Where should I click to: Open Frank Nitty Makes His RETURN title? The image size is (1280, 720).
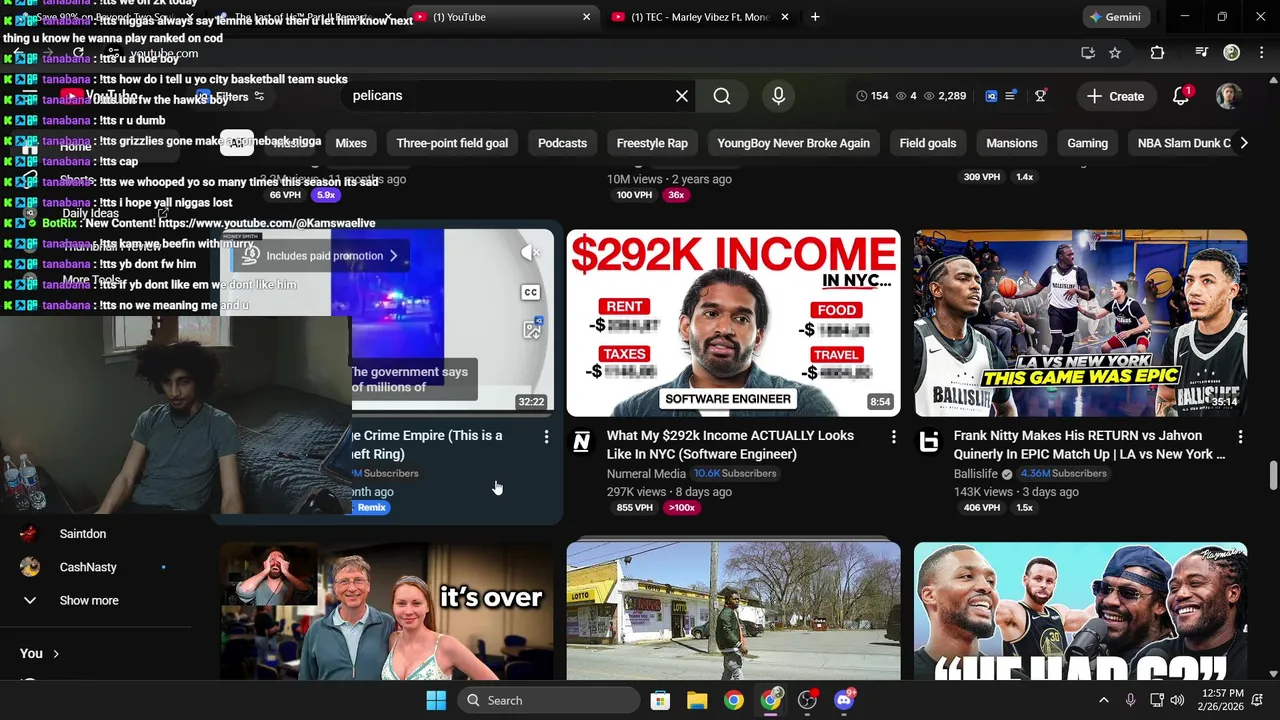pos(1090,445)
